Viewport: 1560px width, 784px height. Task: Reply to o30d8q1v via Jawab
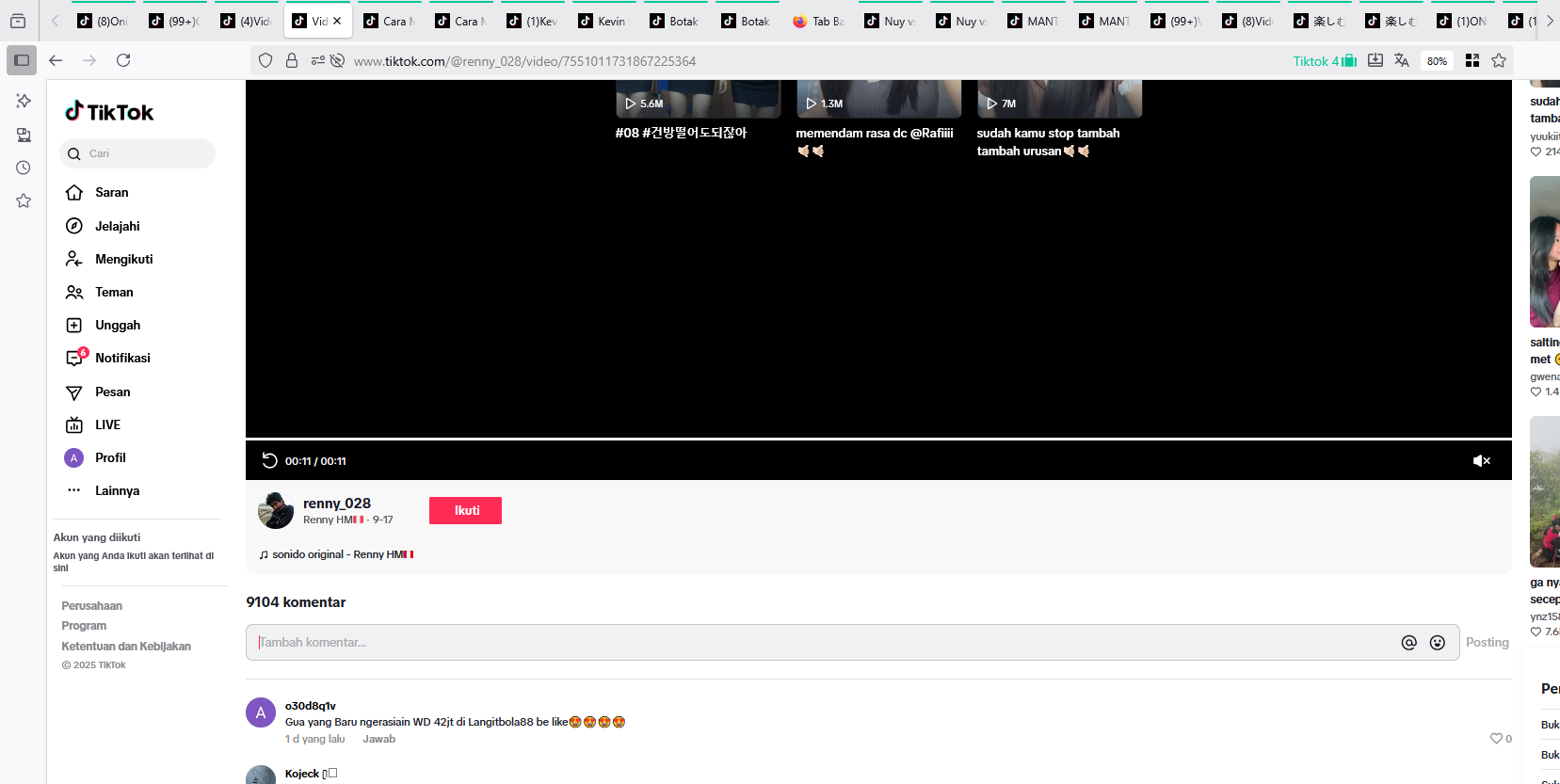tap(378, 739)
